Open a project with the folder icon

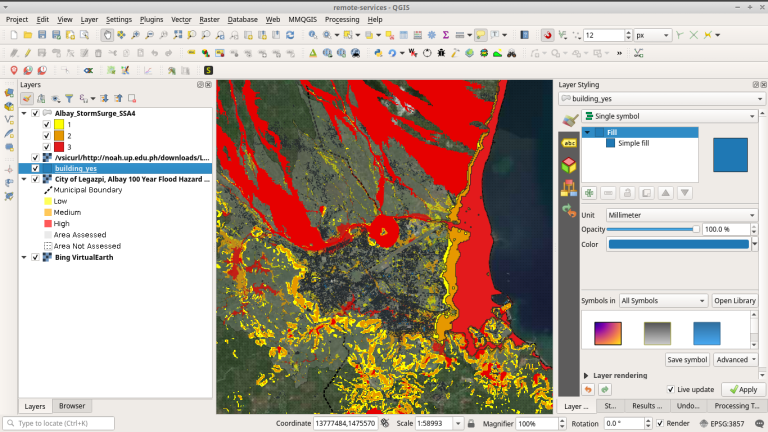click(28, 35)
